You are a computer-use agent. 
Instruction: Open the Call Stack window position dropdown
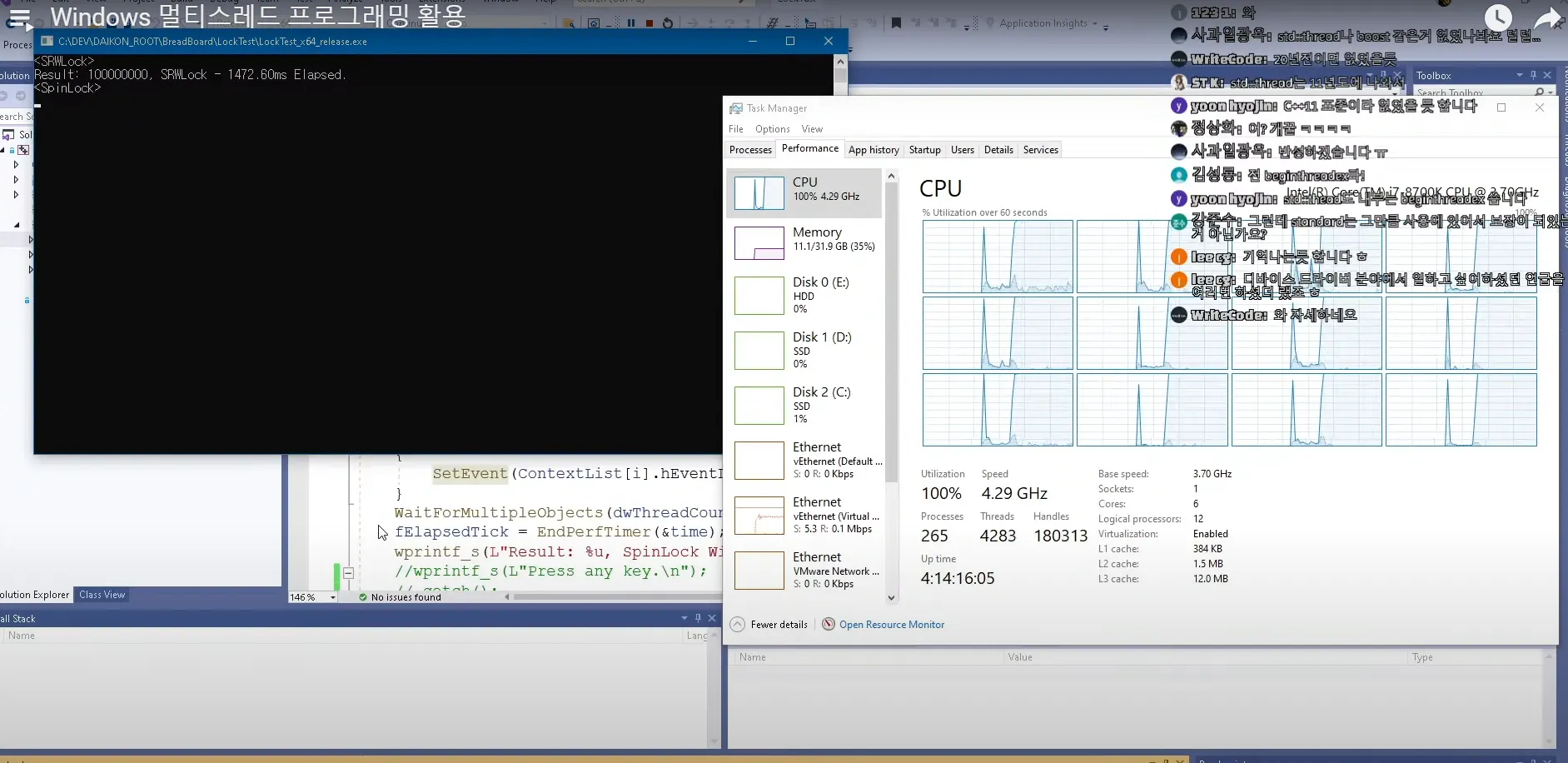coord(684,618)
